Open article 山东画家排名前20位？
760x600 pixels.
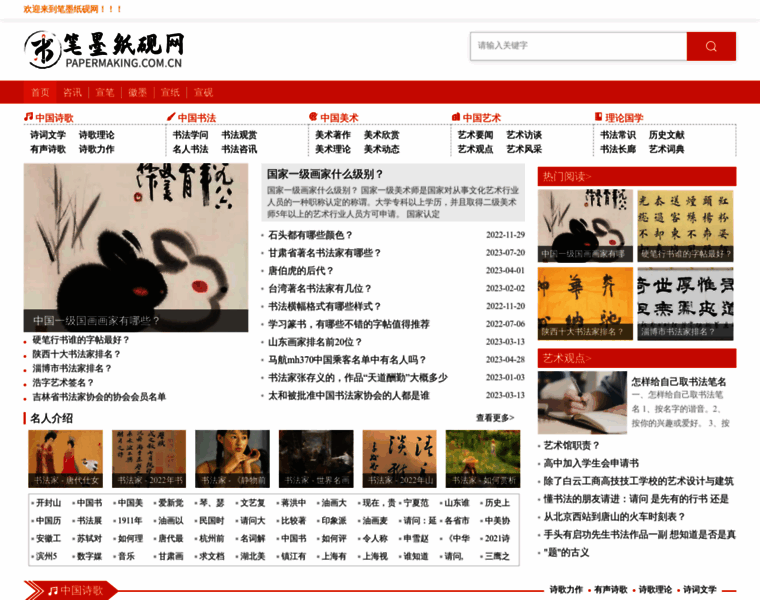coord(315,342)
